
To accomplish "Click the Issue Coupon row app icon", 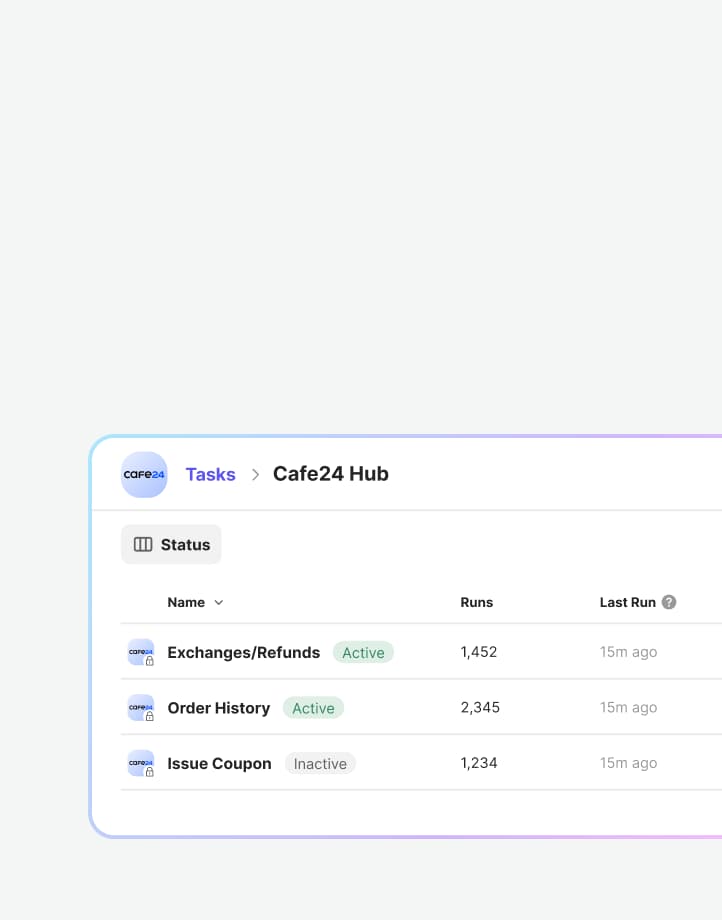I will coord(141,763).
